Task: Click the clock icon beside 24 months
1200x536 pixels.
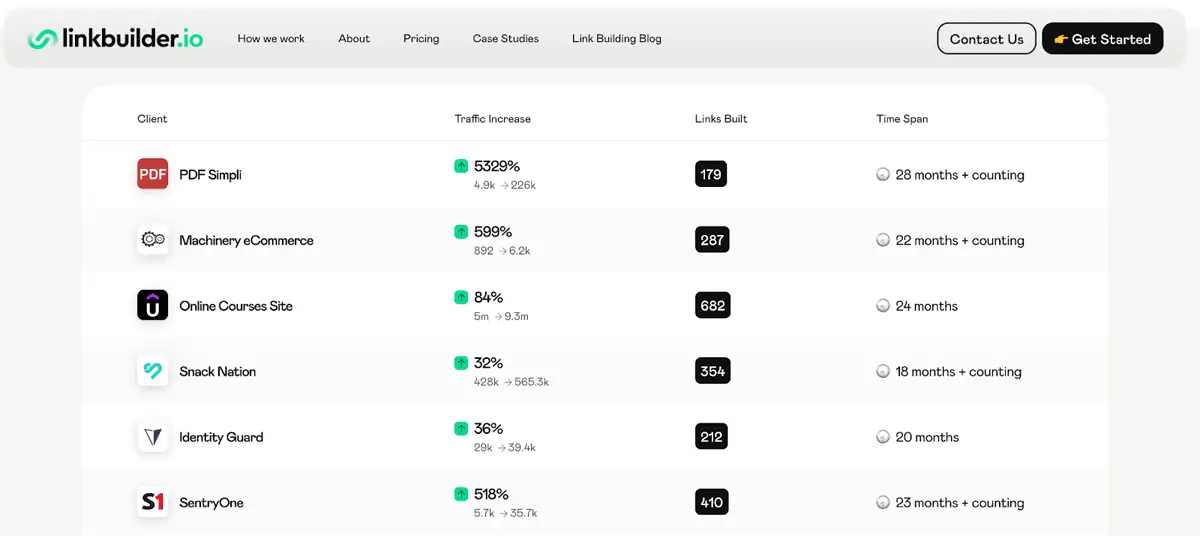Action: [x=883, y=306]
